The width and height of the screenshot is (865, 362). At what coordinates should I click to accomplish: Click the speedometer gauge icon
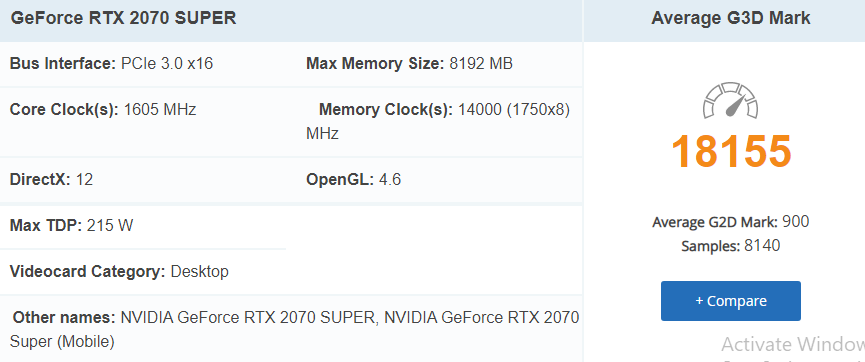[730, 100]
